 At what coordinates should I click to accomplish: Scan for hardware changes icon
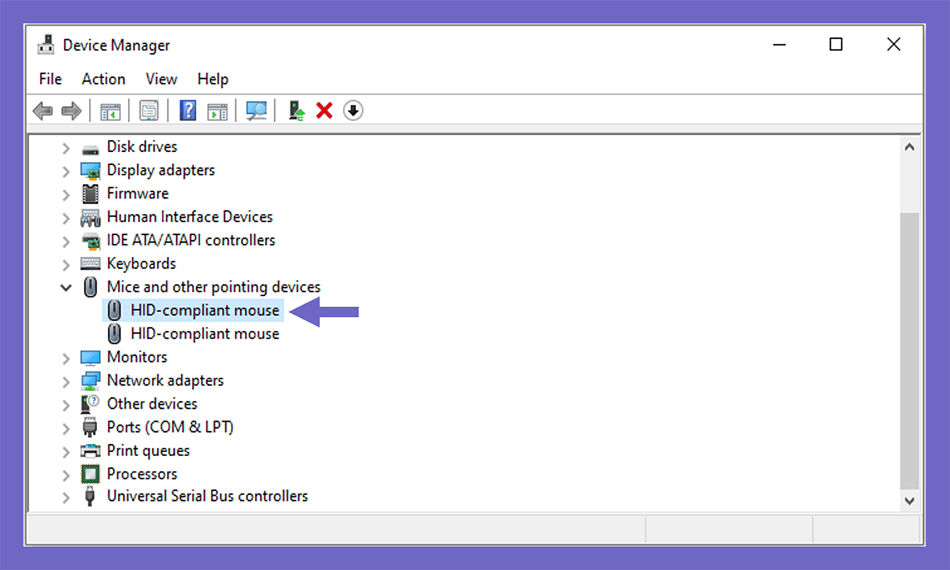(256, 111)
